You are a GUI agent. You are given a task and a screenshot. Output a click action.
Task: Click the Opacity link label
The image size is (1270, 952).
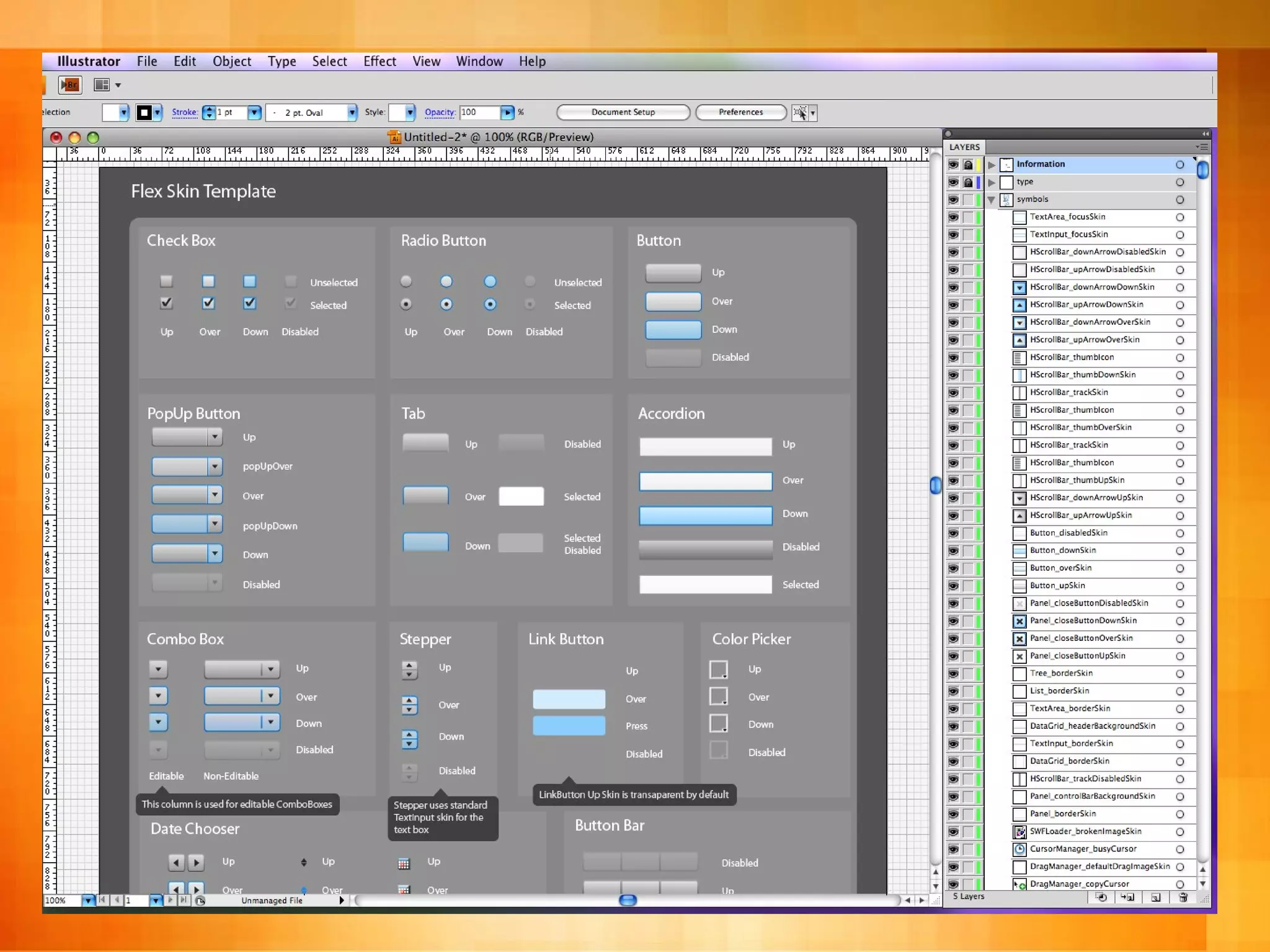[440, 113]
